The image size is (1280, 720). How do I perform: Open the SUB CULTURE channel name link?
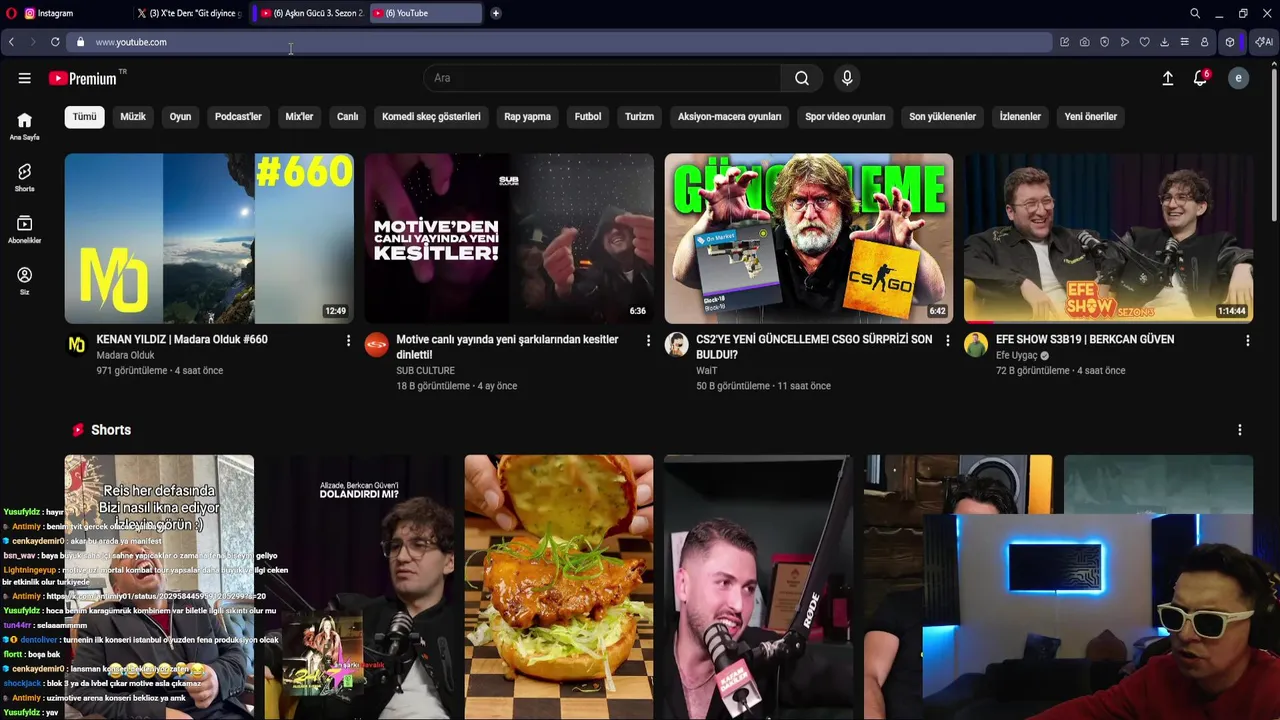[x=425, y=371]
